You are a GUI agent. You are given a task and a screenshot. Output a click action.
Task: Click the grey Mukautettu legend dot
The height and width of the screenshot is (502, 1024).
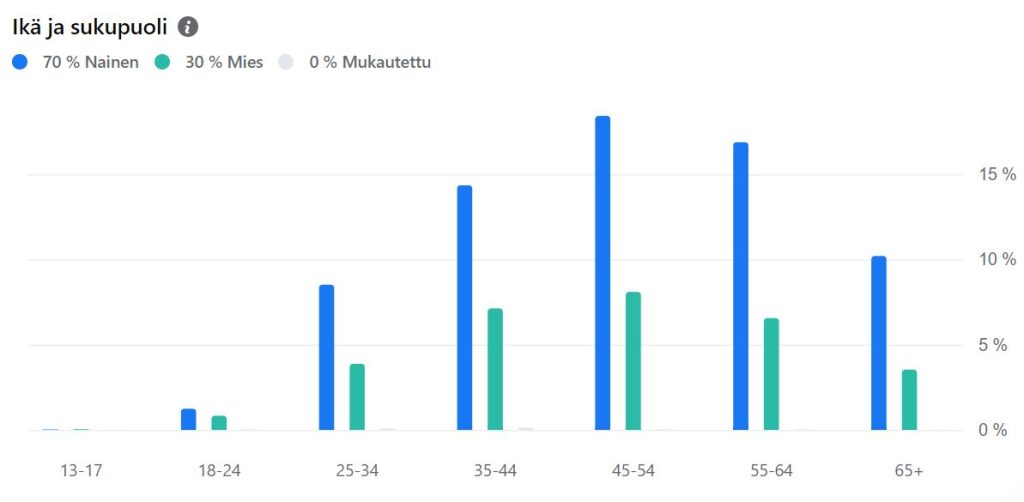pos(287,62)
